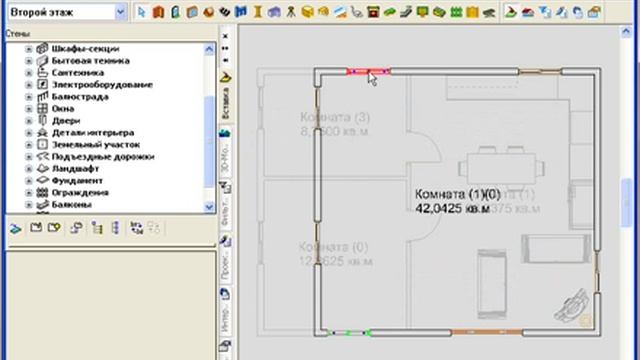
Task: Select the camera tripod tool
Action: (291, 12)
